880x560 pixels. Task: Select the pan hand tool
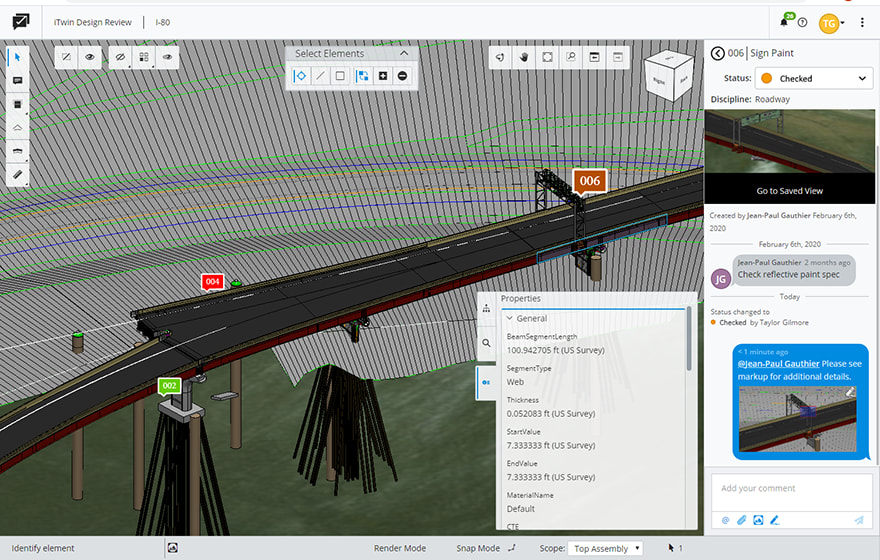tap(524, 57)
